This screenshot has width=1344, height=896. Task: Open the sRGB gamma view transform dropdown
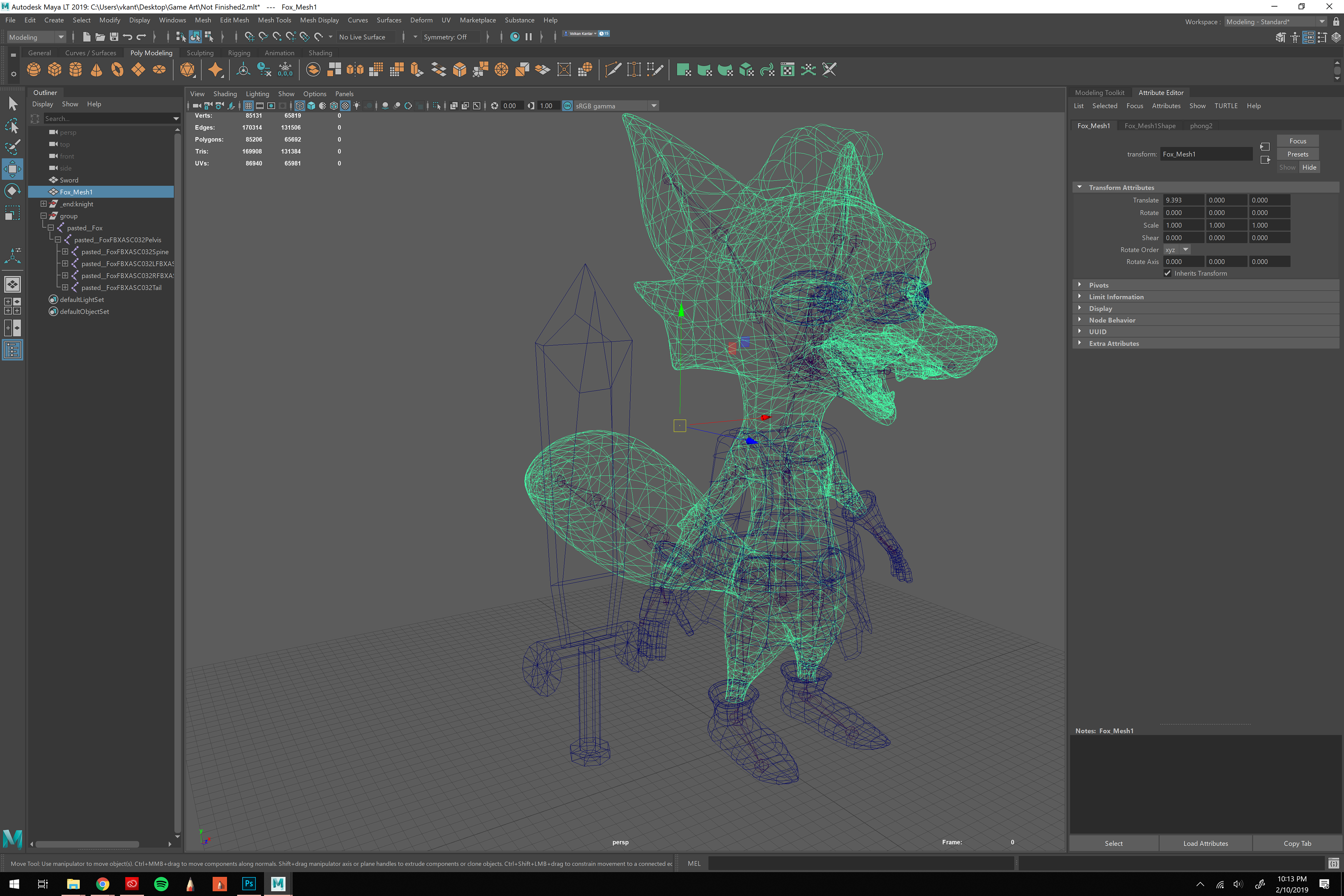(617, 106)
